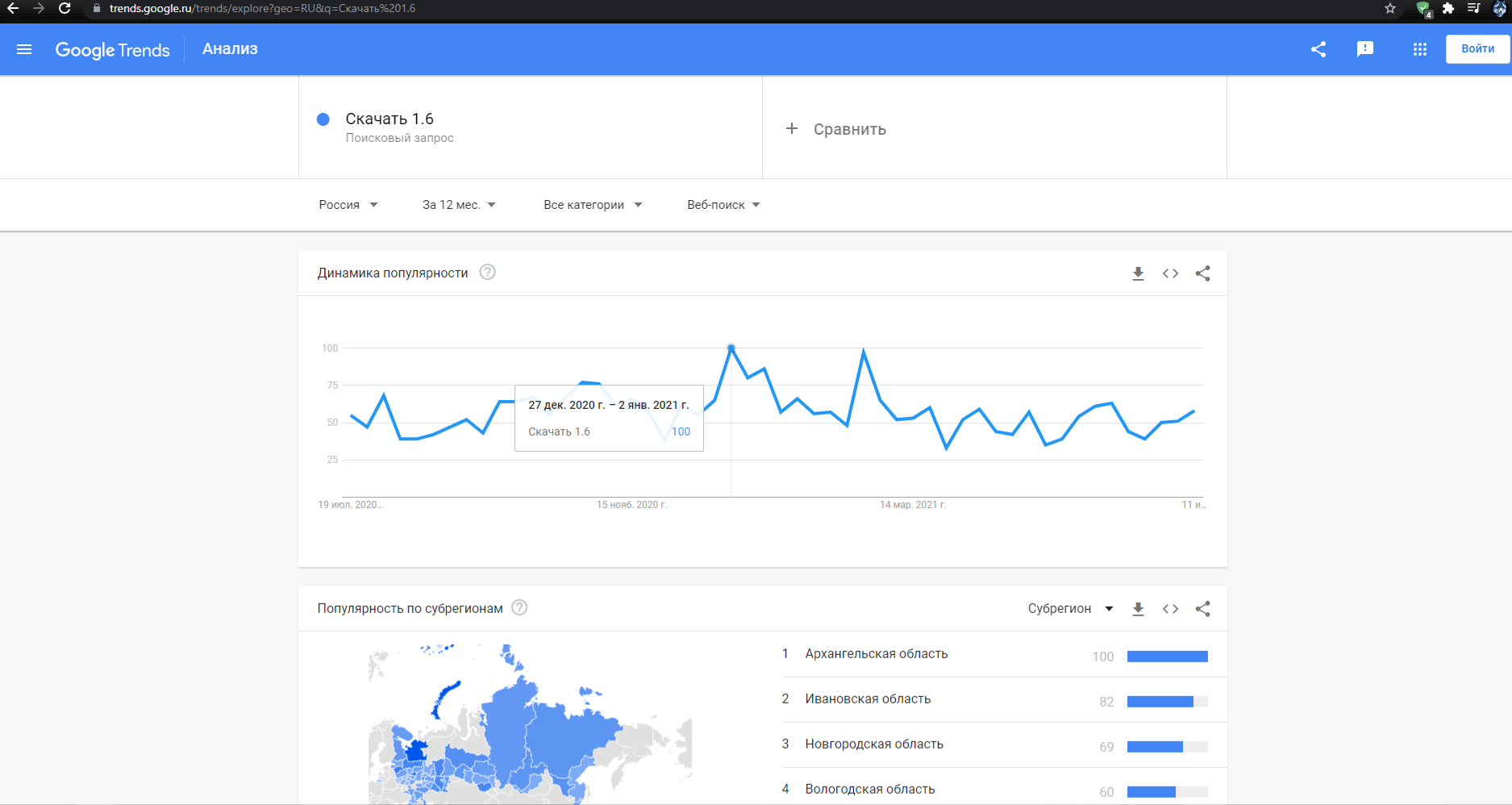Viewport: 1512px width, 805px height.
Task: Click the address bar URL
Action: [263, 8]
